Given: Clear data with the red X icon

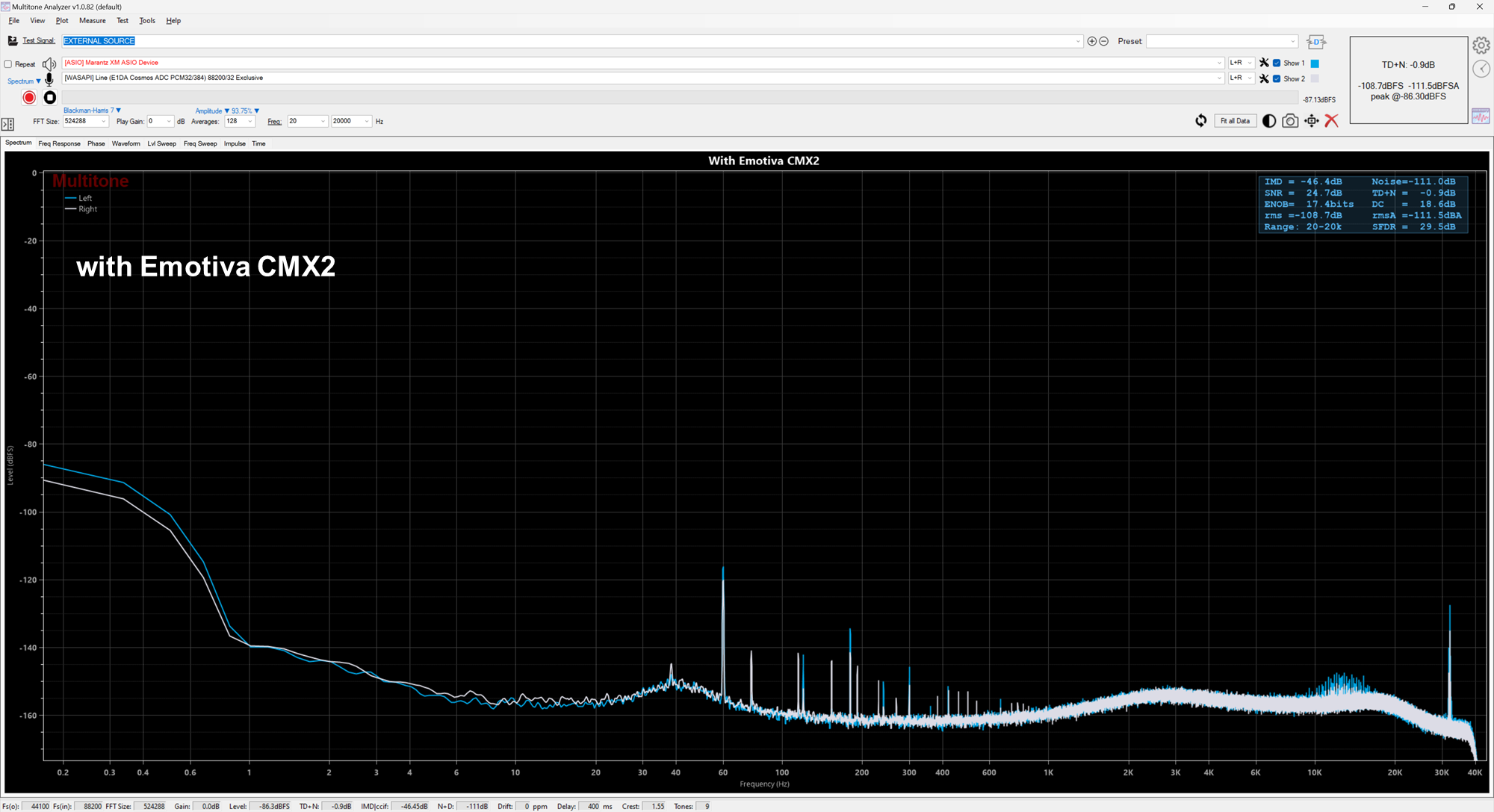Looking at the screenshot, I should [x=1331, y=121].
